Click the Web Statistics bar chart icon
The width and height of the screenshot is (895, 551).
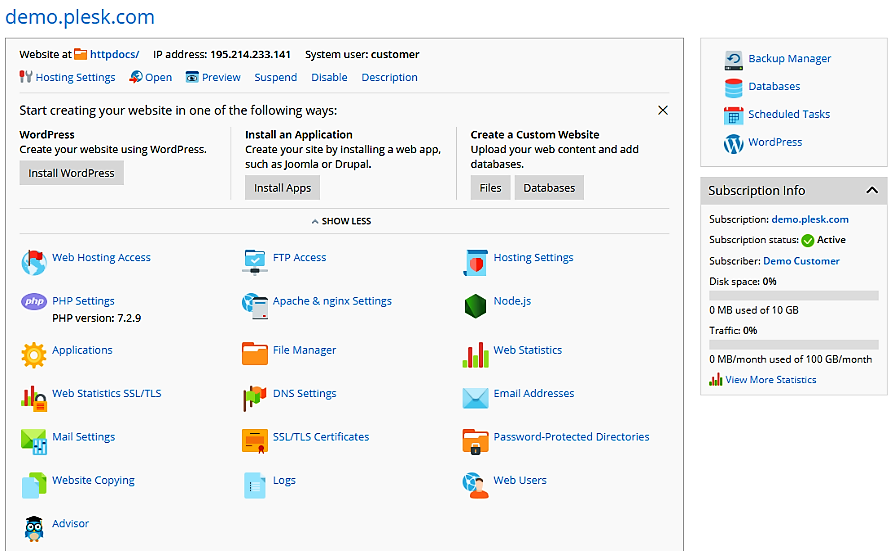point(475,355)
